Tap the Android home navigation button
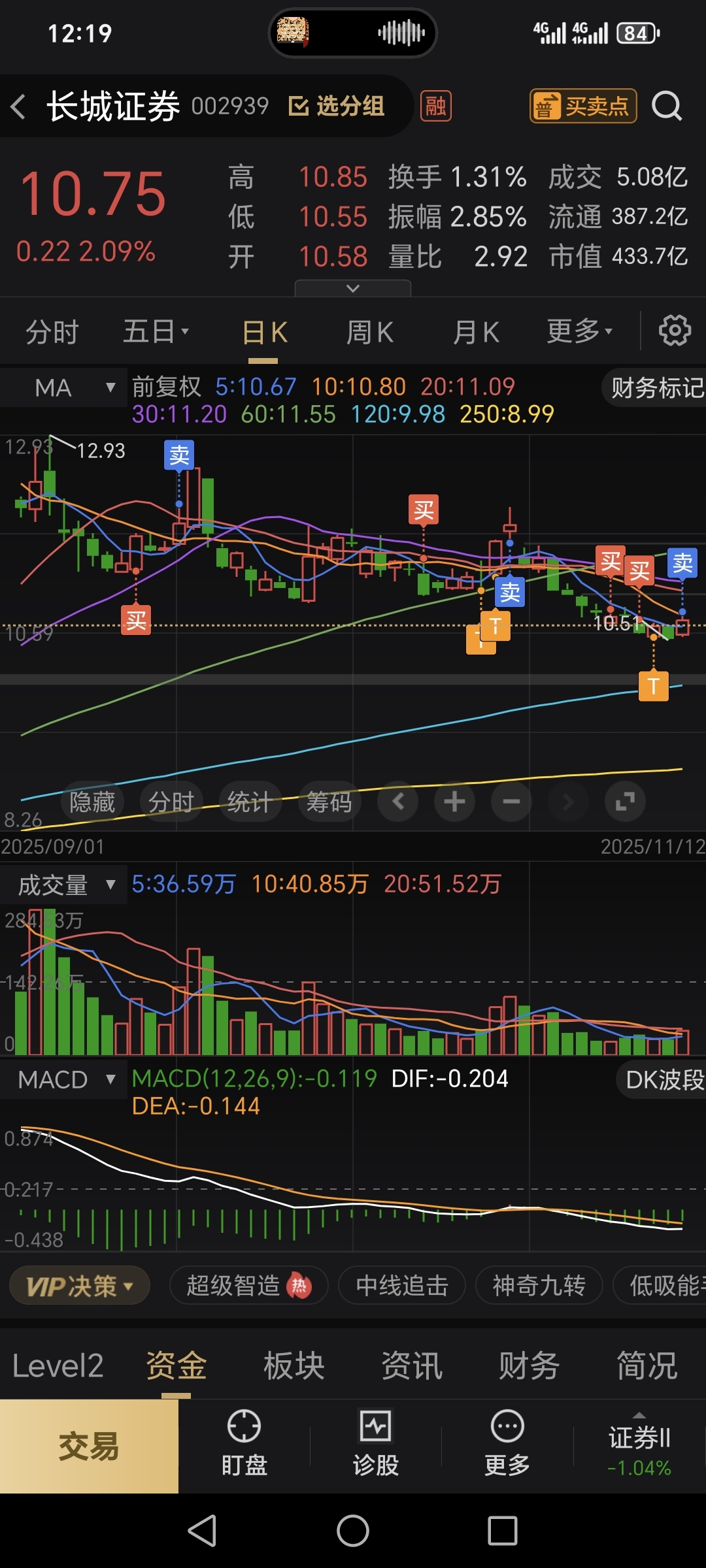The image size is (706, 1568). [353, 1531]
